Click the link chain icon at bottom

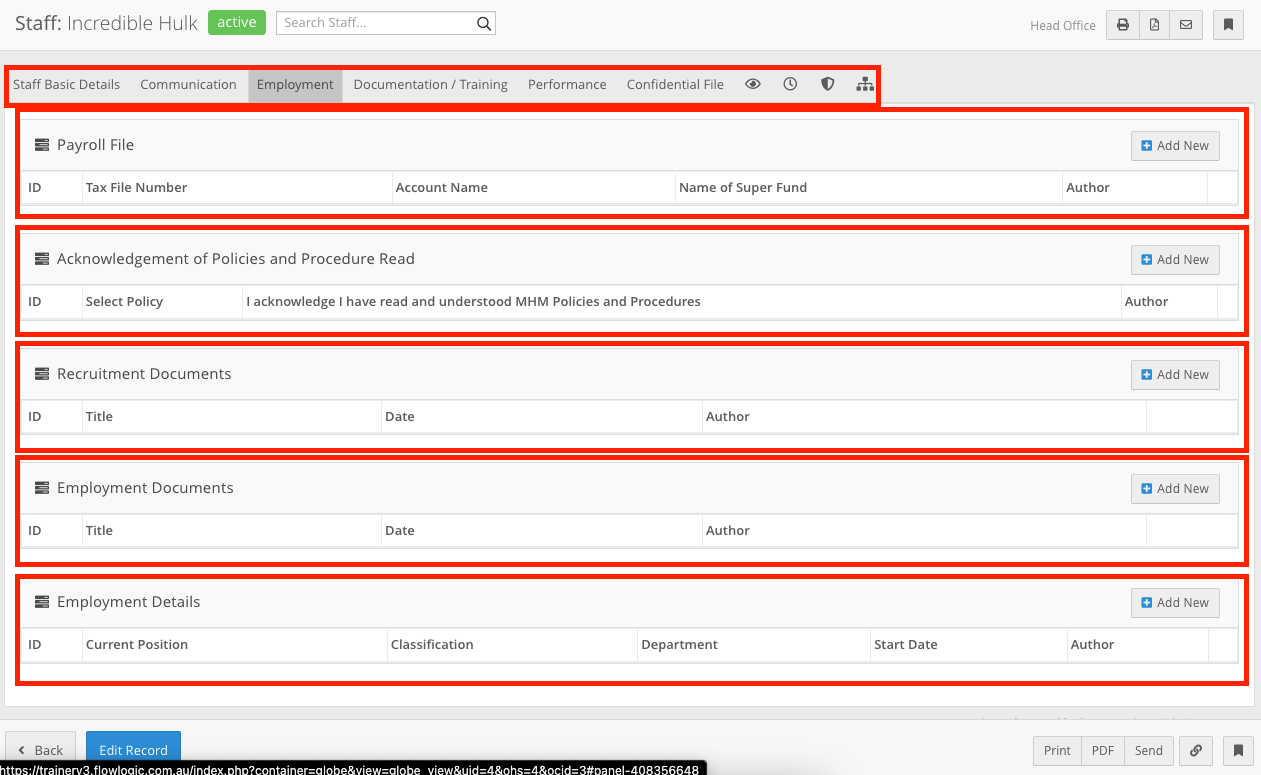point(1195,750)
